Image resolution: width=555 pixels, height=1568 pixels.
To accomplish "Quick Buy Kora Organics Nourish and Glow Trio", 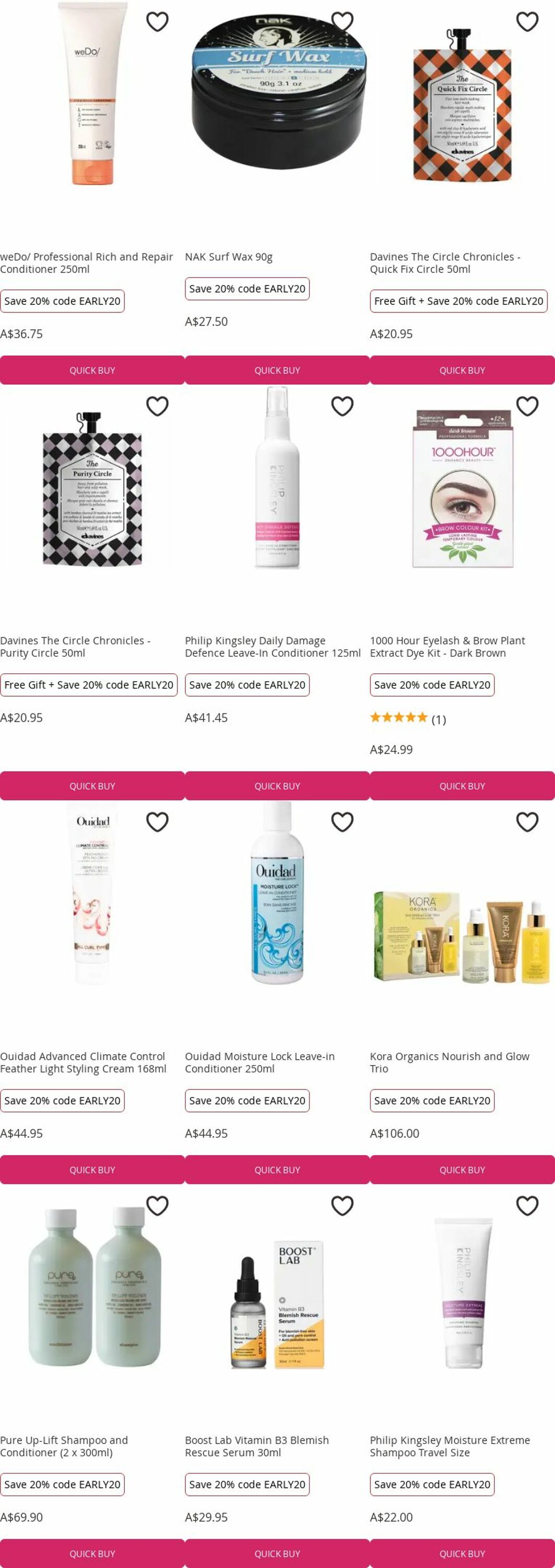I will click(462, 1169).
